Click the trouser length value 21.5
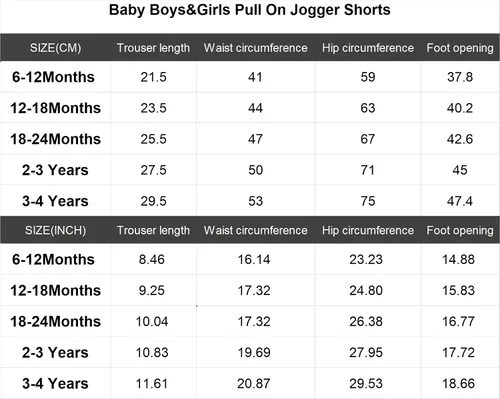The width and height of the screenshot is (500, 399). pyautogui.click(x=153, y=77)
